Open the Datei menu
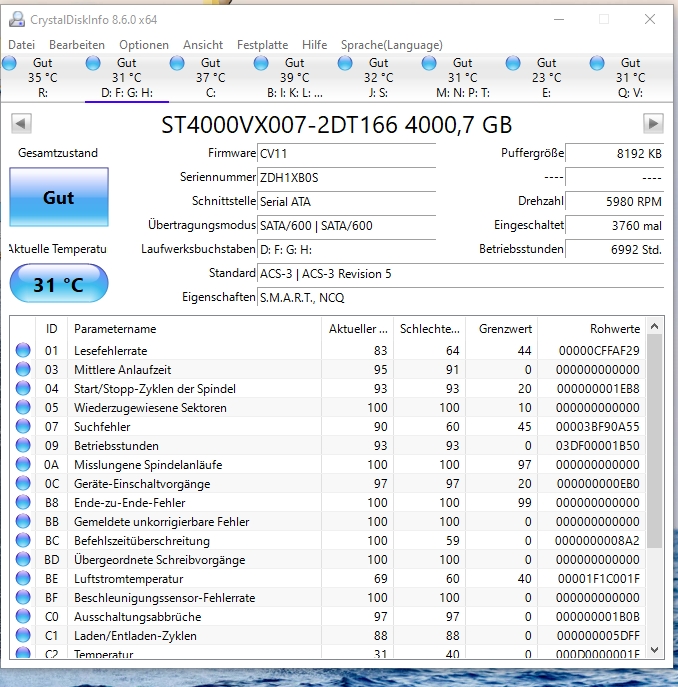Screen dimensions: 678x687 pos(21,45)
